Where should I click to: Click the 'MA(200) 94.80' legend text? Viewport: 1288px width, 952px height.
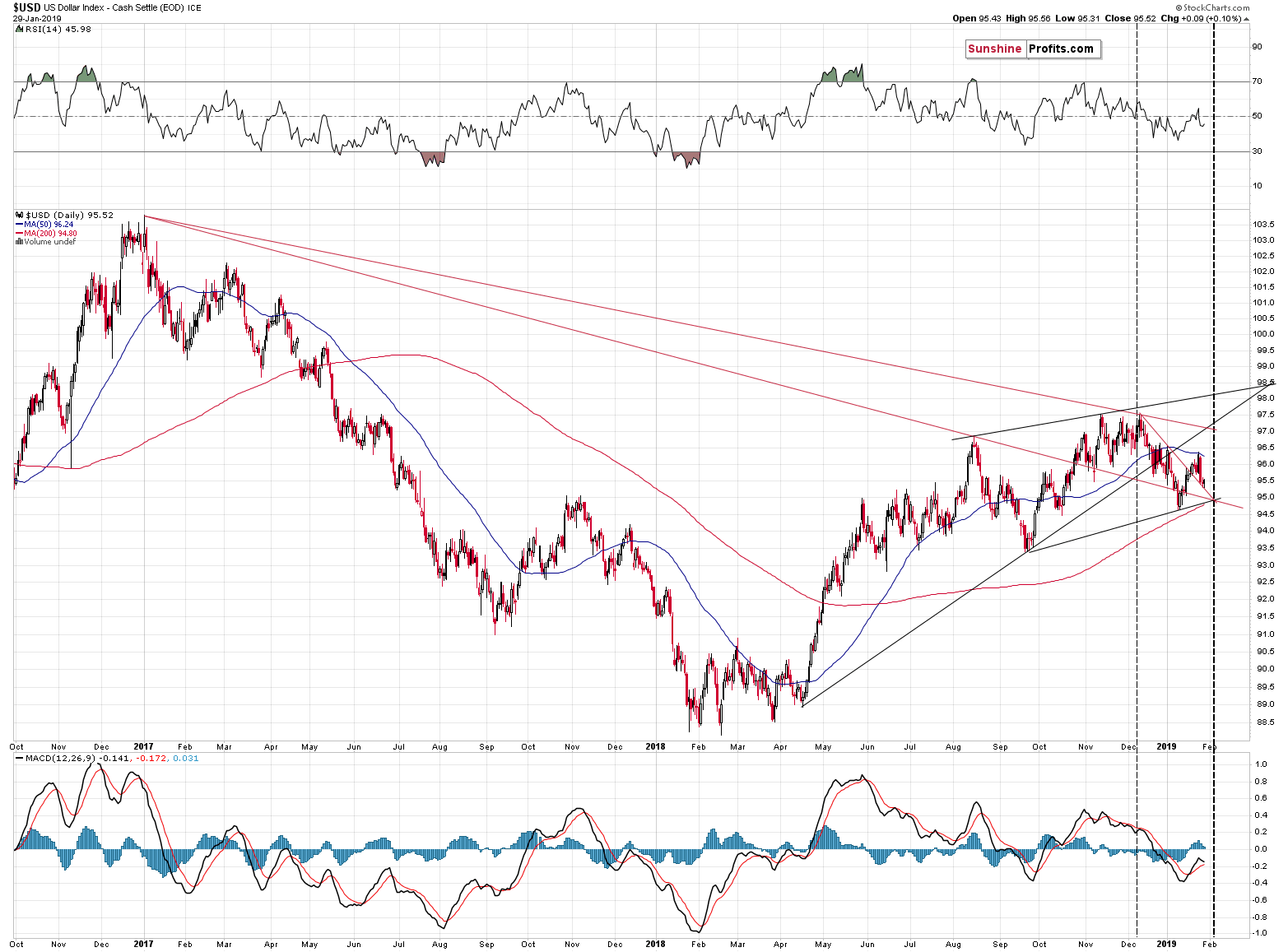(x=50, y=234)
